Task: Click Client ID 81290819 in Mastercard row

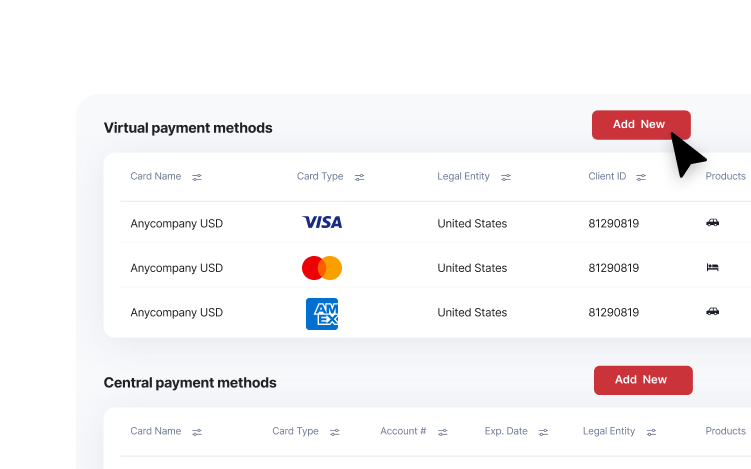Action: tap(614, 268)
